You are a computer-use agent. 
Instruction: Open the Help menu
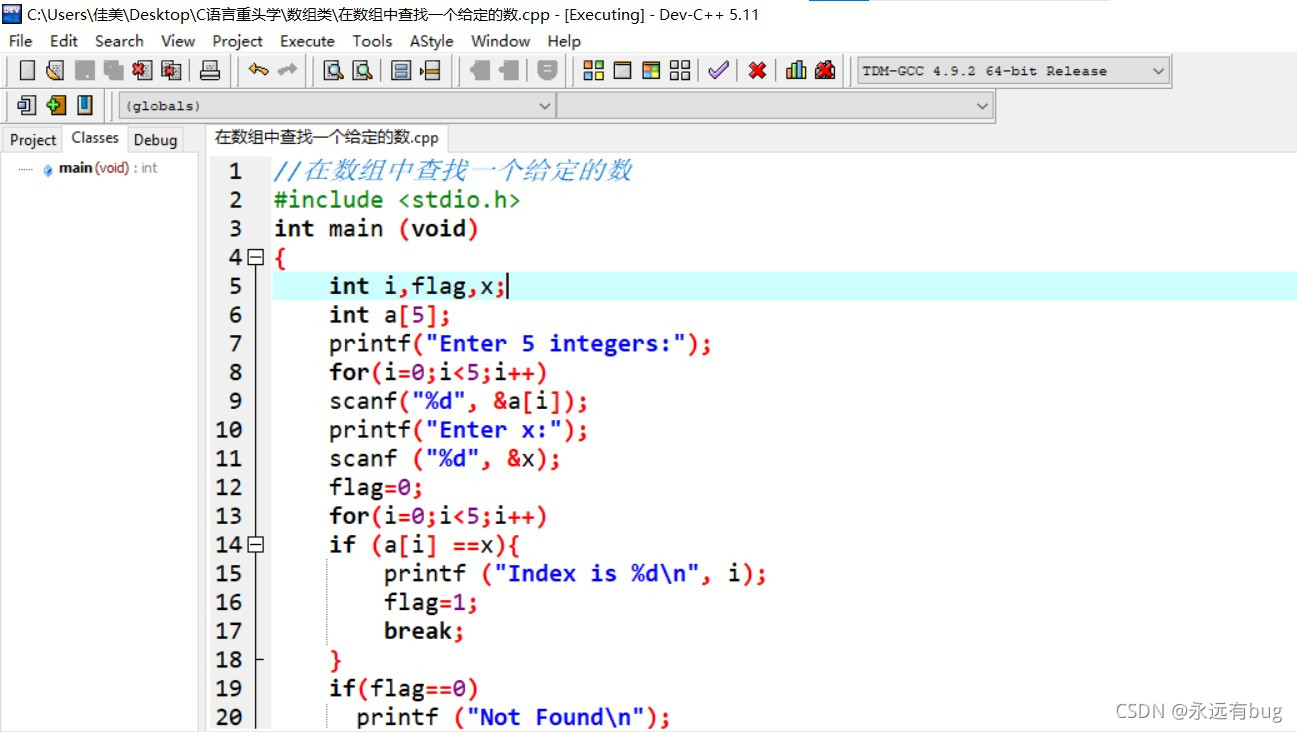click(x=564, y=41)
